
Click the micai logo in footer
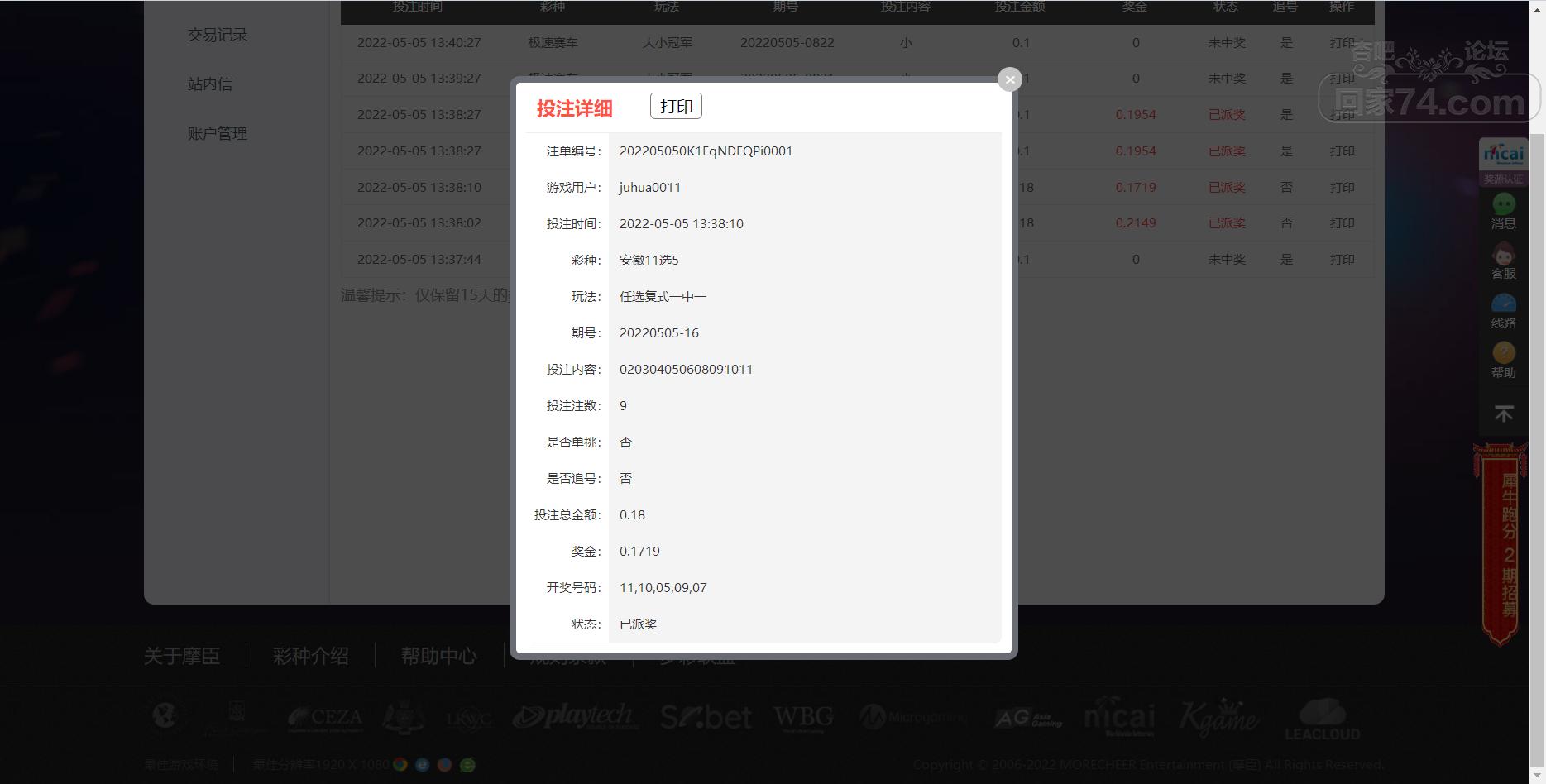[1119, 717]
